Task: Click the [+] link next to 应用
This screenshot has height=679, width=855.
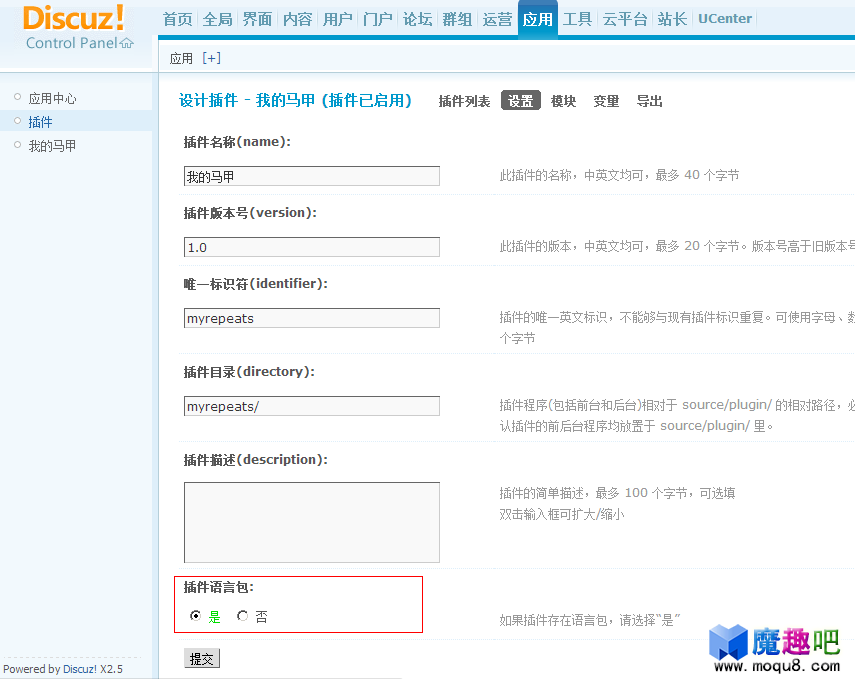Action: tap(211, 58)
